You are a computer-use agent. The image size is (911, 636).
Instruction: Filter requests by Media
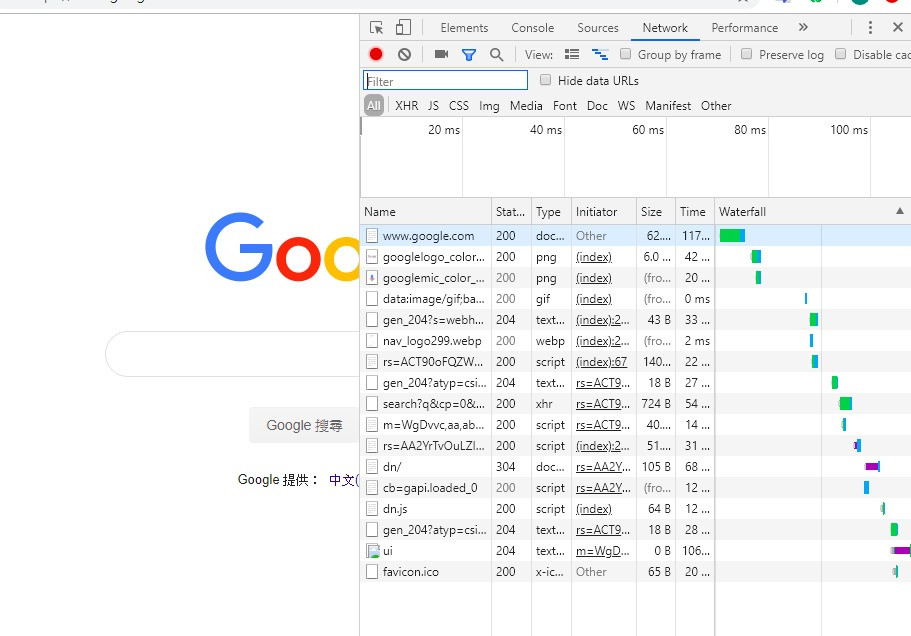pyautogui.click(x=526, y=106)
